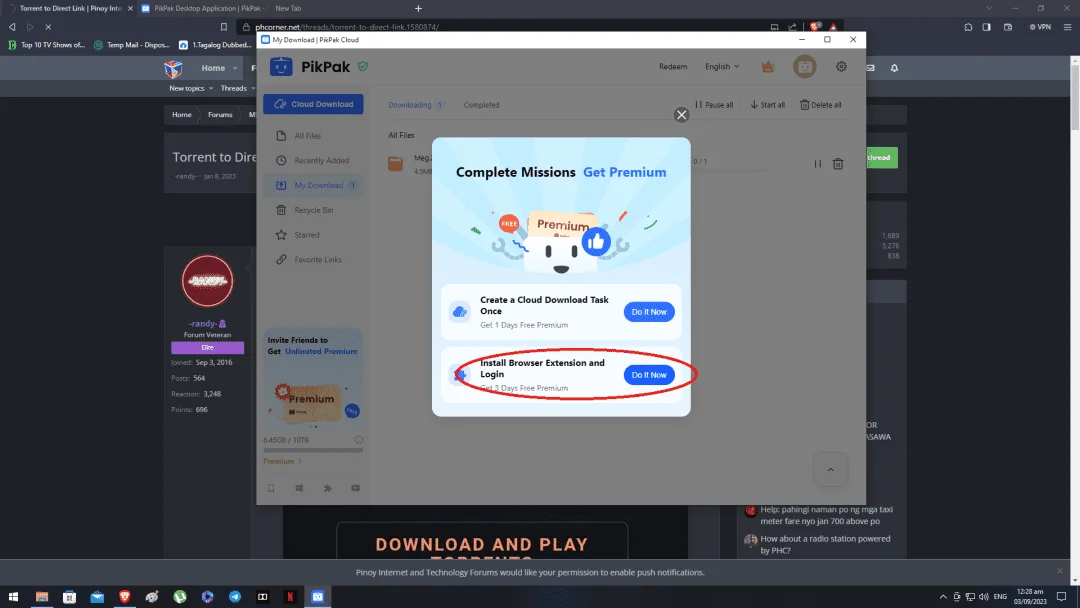Click the storage info icon

point(358,440)
